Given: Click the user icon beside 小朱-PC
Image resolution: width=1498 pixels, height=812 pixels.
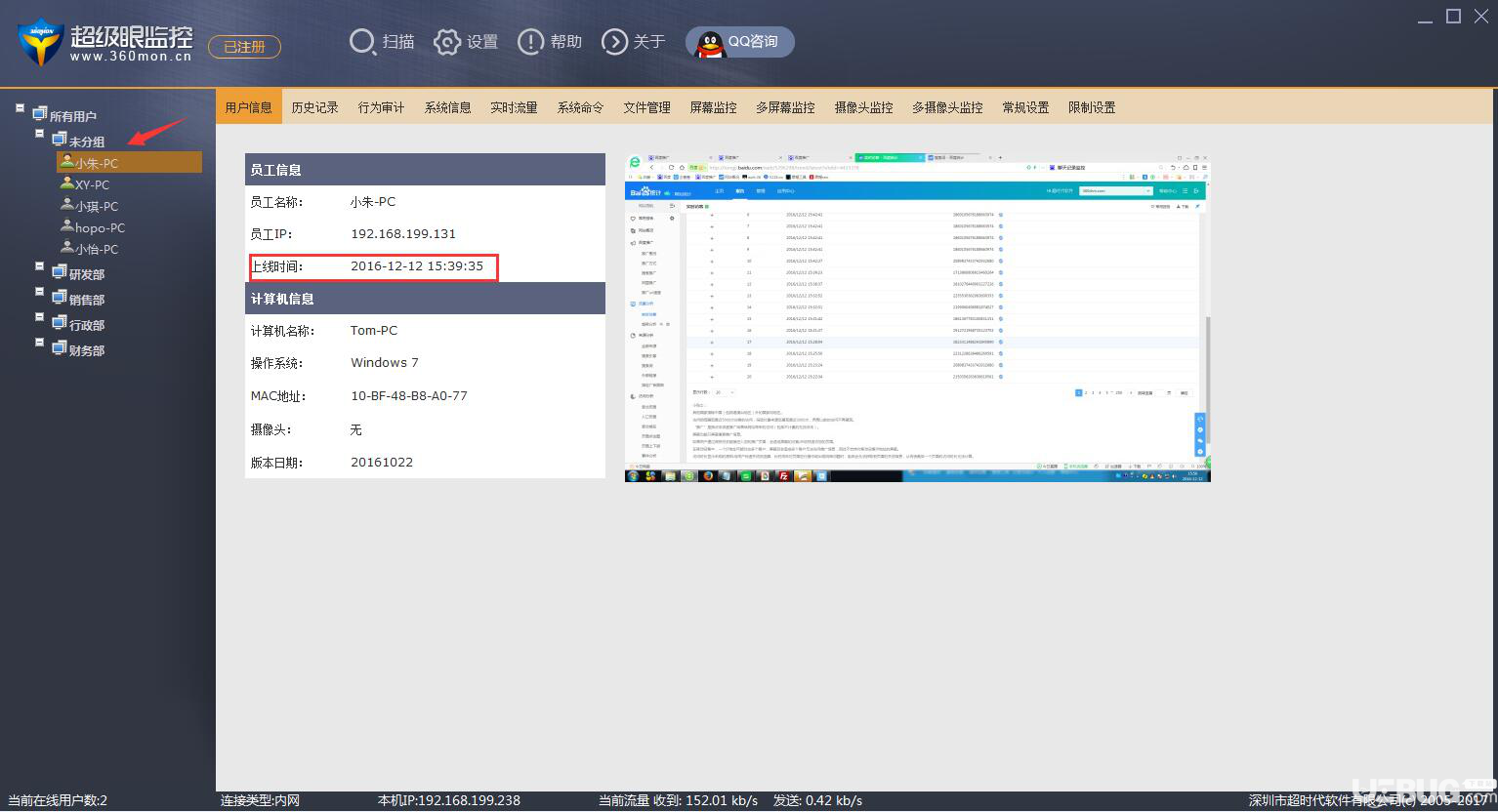Looking at the screenshot, I should tap(67, 161).
